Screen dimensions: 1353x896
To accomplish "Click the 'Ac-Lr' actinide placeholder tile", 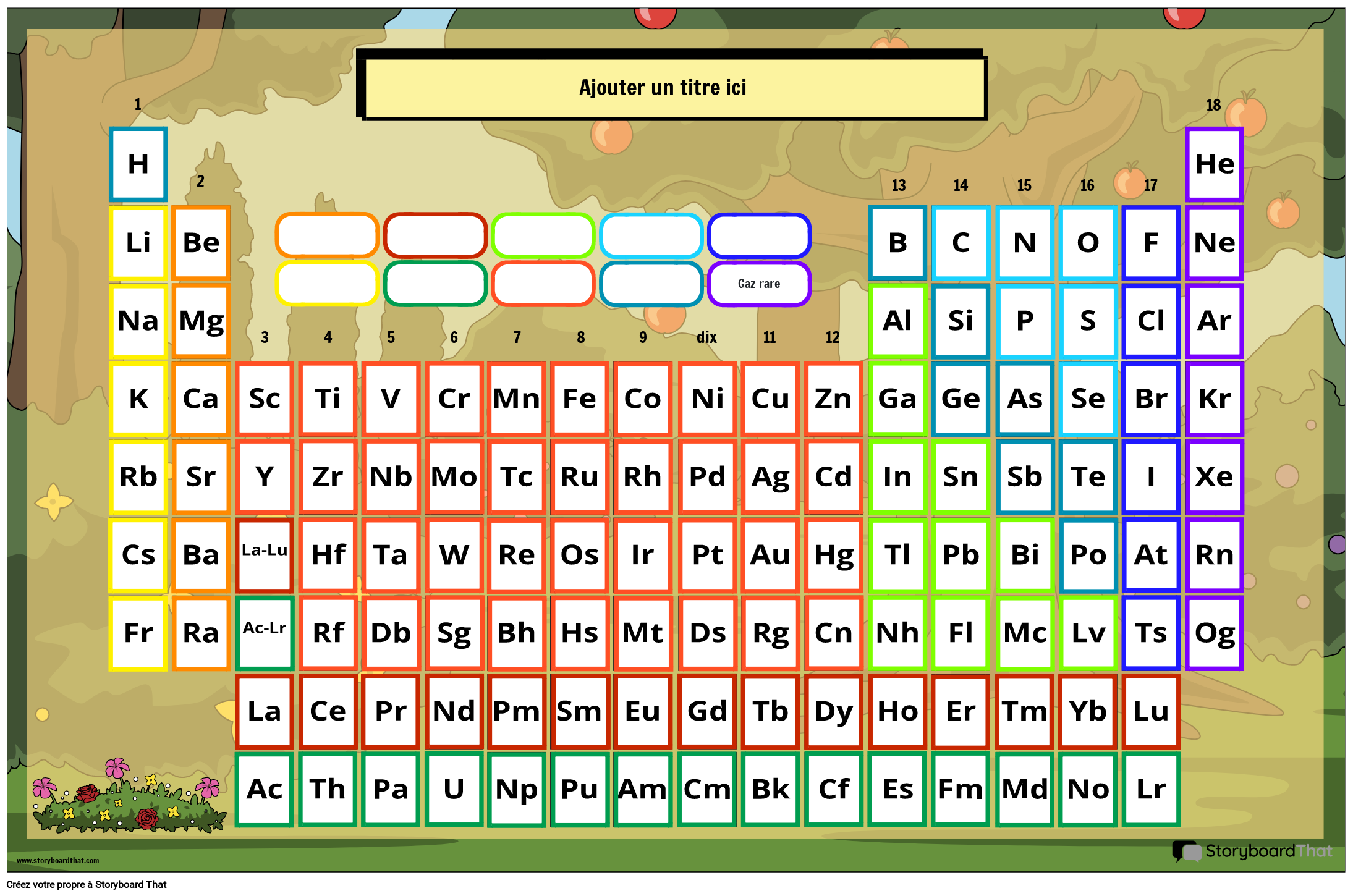I will click(x=265, y=633).
